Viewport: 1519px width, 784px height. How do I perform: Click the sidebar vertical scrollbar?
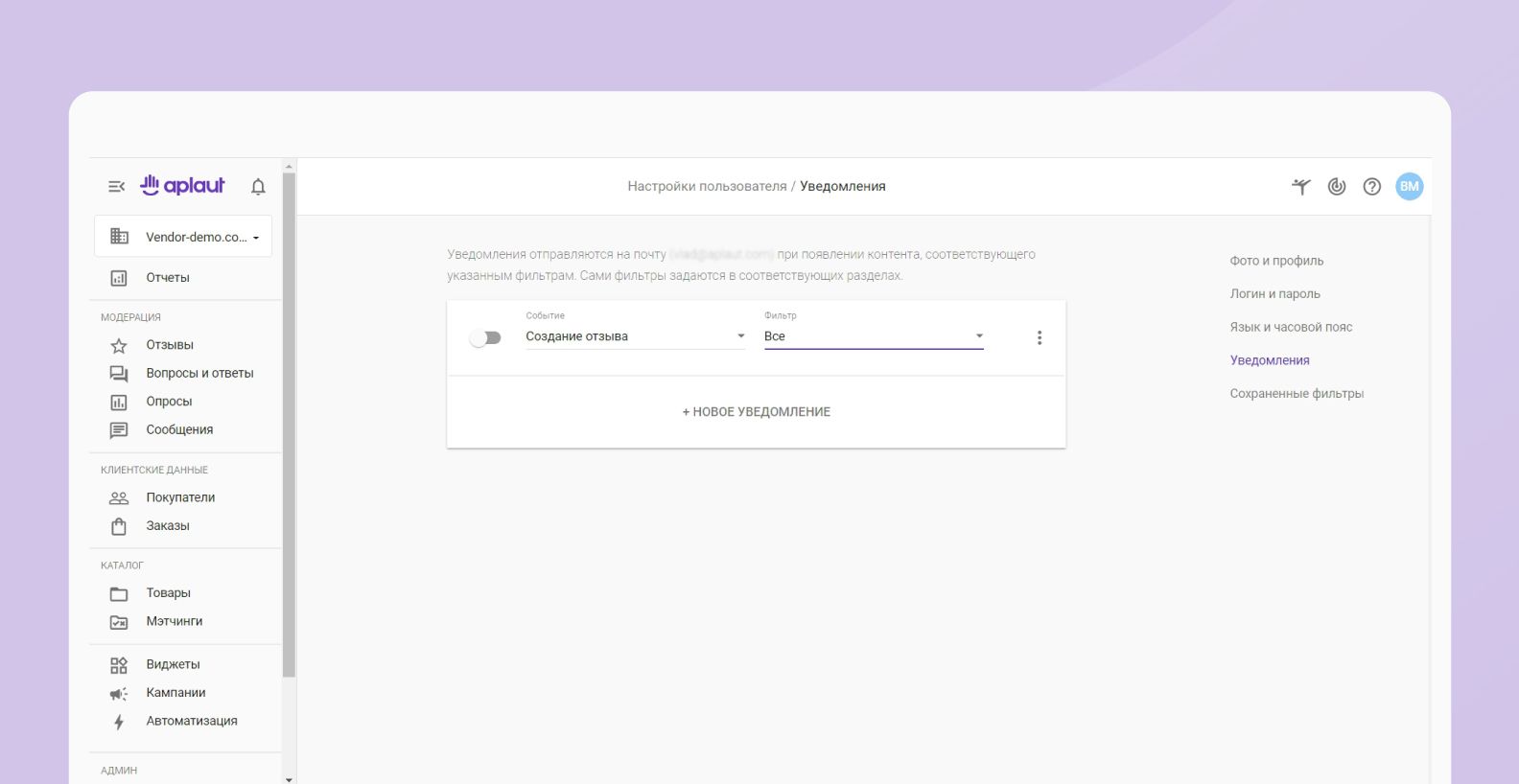click(289, 422)
